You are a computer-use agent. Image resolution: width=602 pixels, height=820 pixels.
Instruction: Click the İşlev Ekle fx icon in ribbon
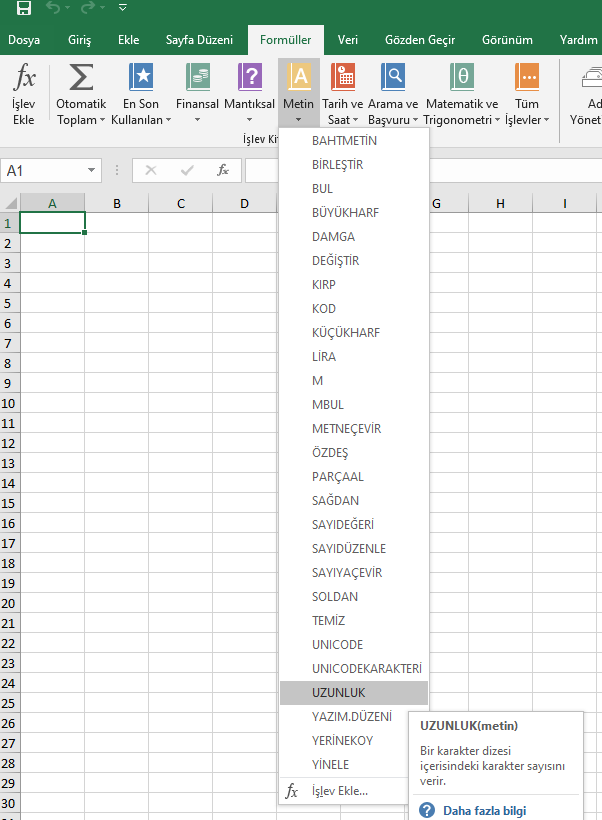pyautogui.click(x=24, y=78)
